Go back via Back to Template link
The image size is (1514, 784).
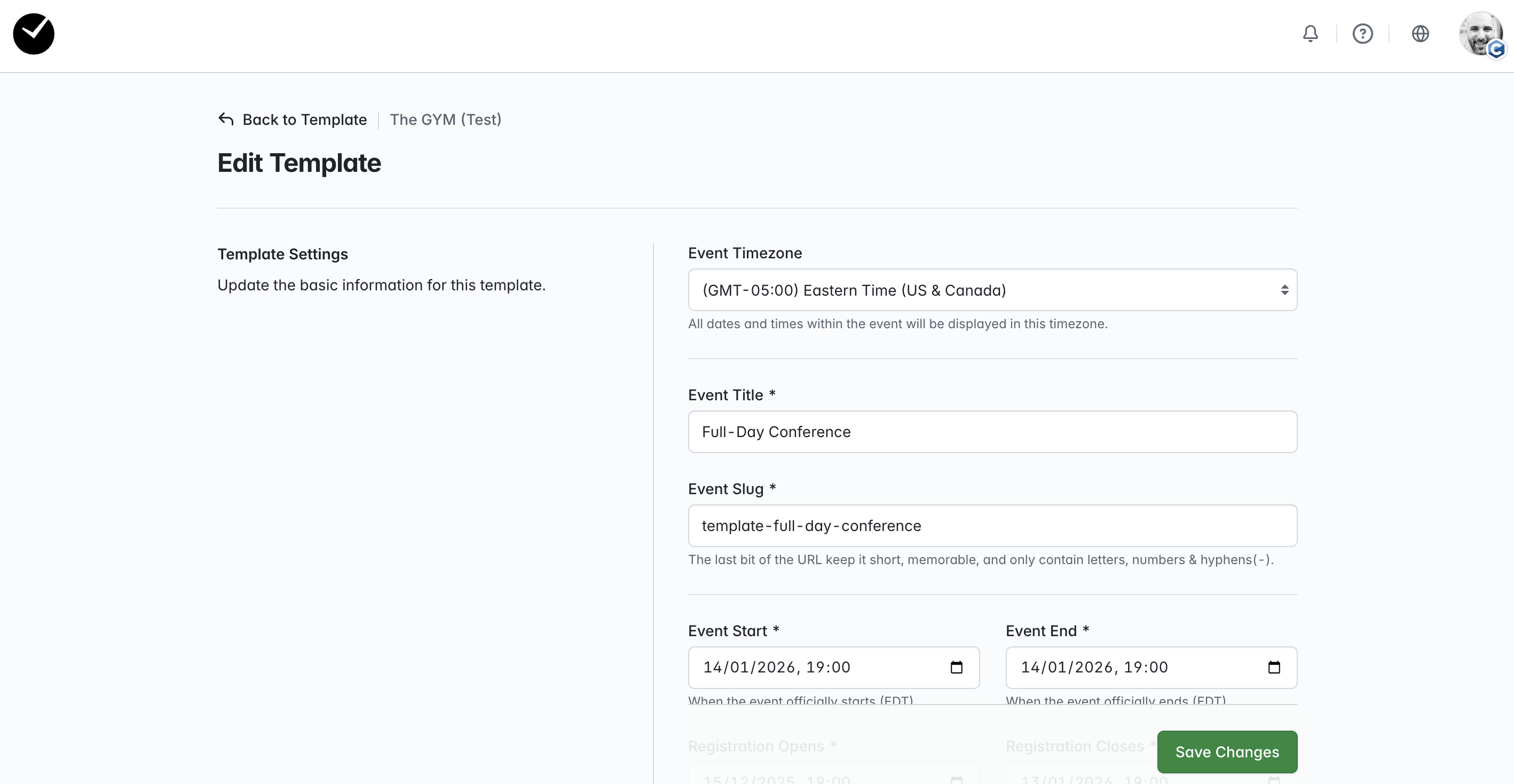coord(292,120)
